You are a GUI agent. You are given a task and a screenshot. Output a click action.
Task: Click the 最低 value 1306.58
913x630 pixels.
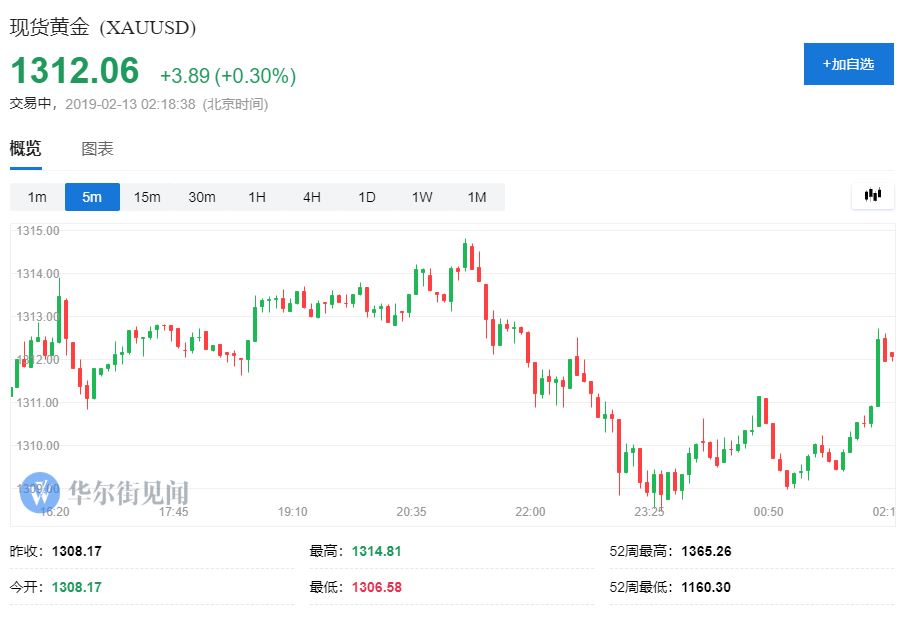[x=376, y=587]
